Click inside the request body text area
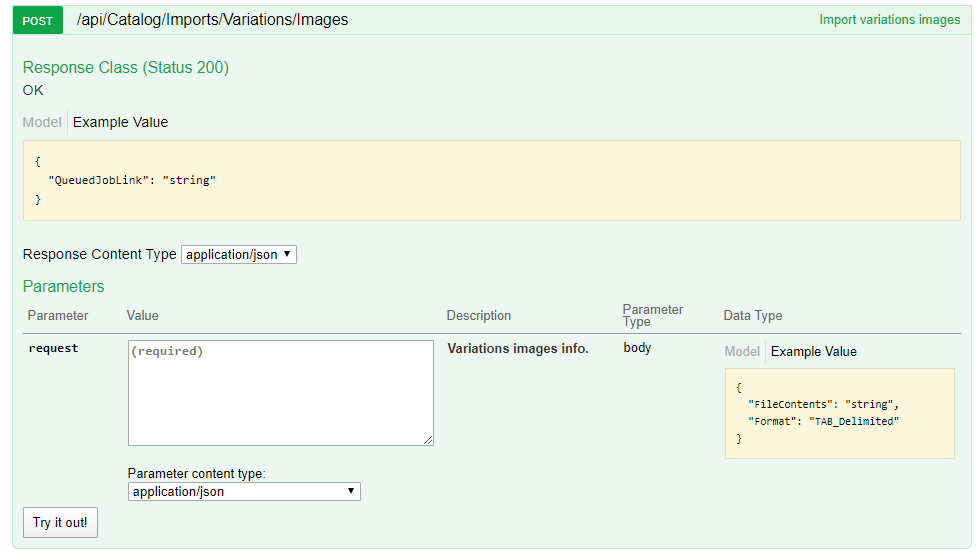Screen dimensions: 978x553 tap(281, 393)
